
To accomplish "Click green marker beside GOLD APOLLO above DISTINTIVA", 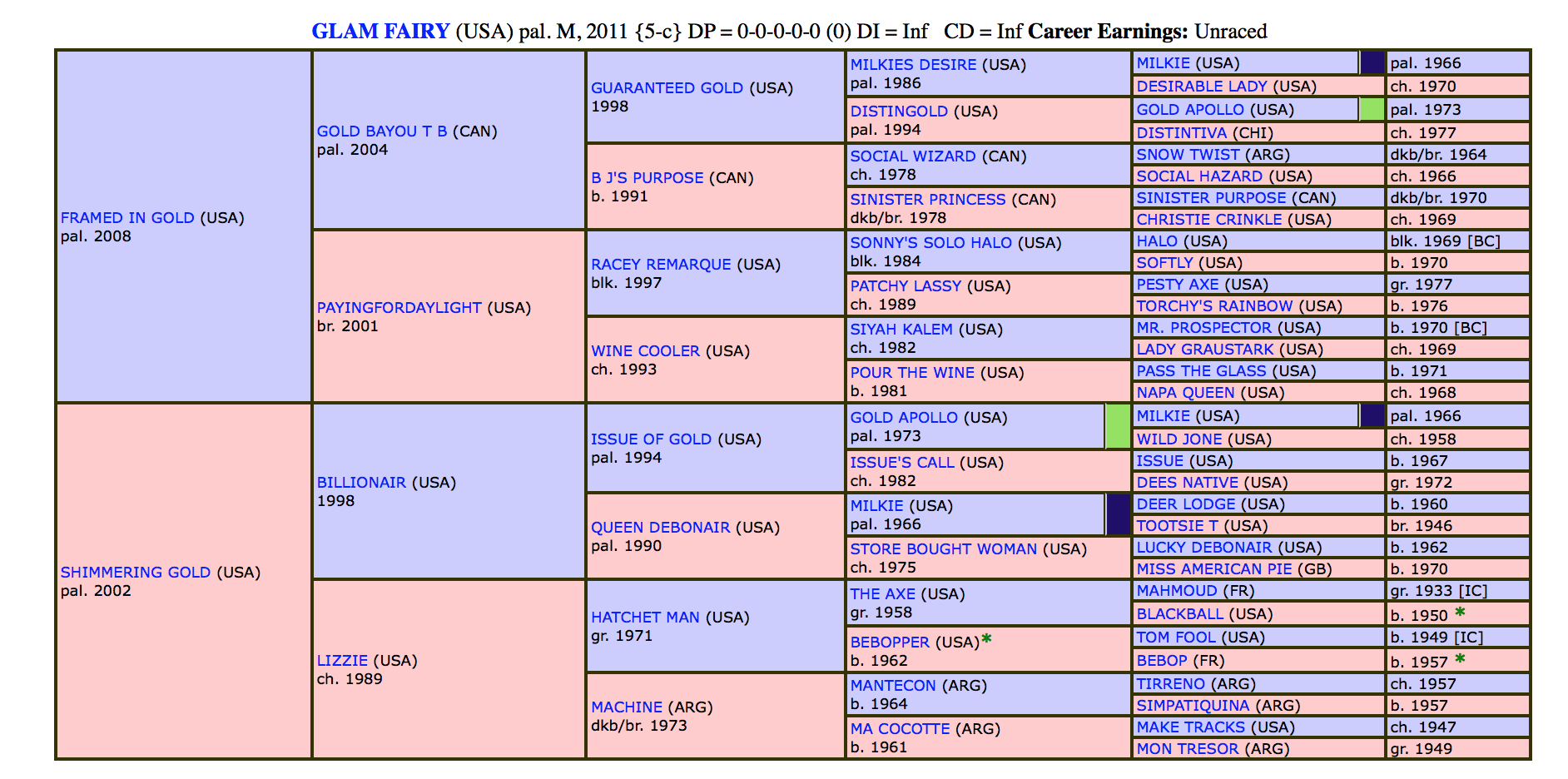I will click(x=1372, y=110).
